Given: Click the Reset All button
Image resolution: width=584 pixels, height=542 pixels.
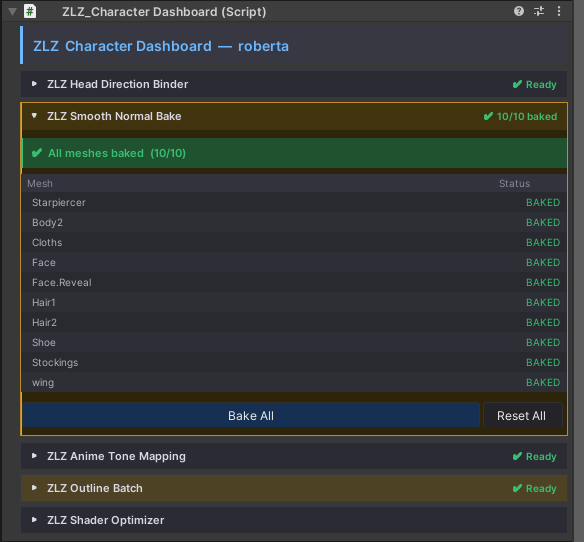Looking at the screenshot, I should click(522, 415).
